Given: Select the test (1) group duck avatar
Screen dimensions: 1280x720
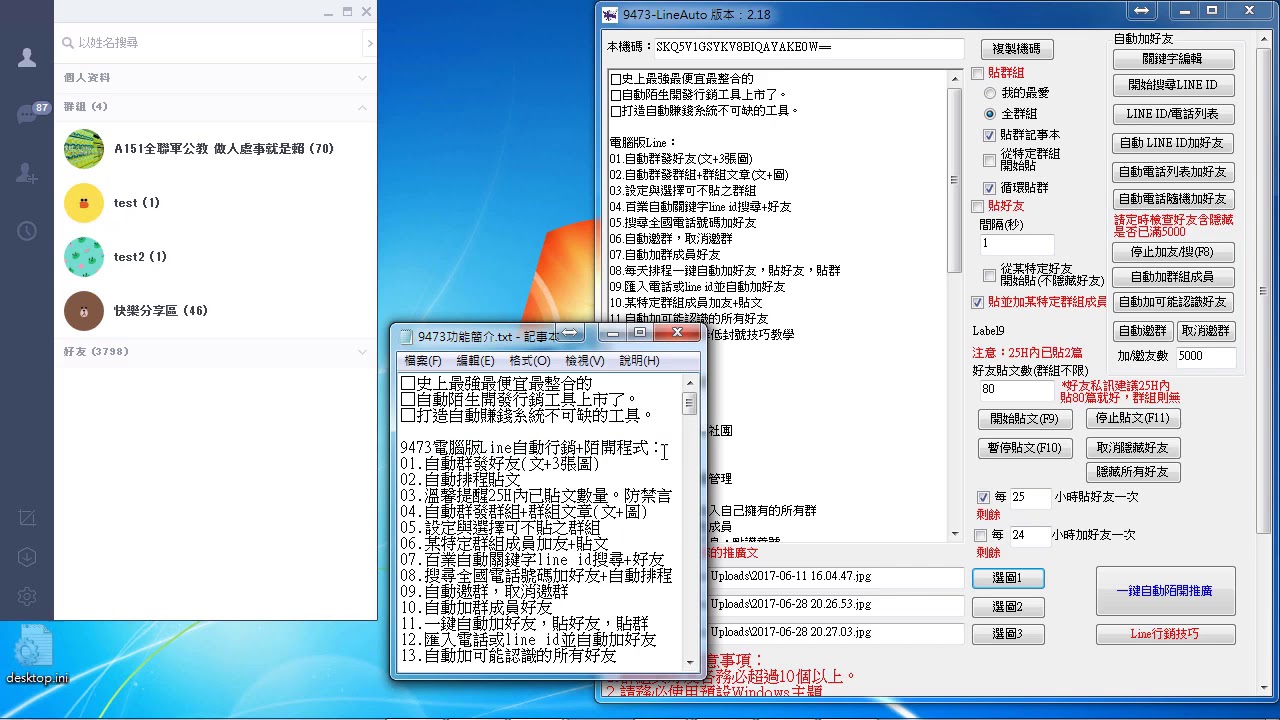Looking at the screenshot, I should pyautogui.click(x=84, y=203).
